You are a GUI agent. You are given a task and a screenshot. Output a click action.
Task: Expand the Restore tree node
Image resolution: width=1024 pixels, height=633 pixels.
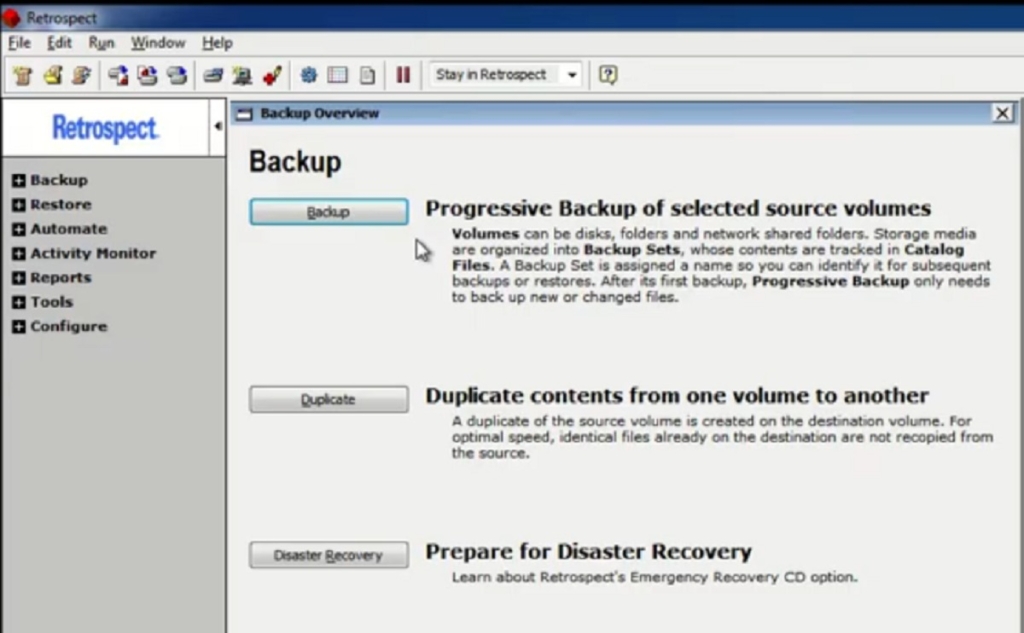coord(18,205)
